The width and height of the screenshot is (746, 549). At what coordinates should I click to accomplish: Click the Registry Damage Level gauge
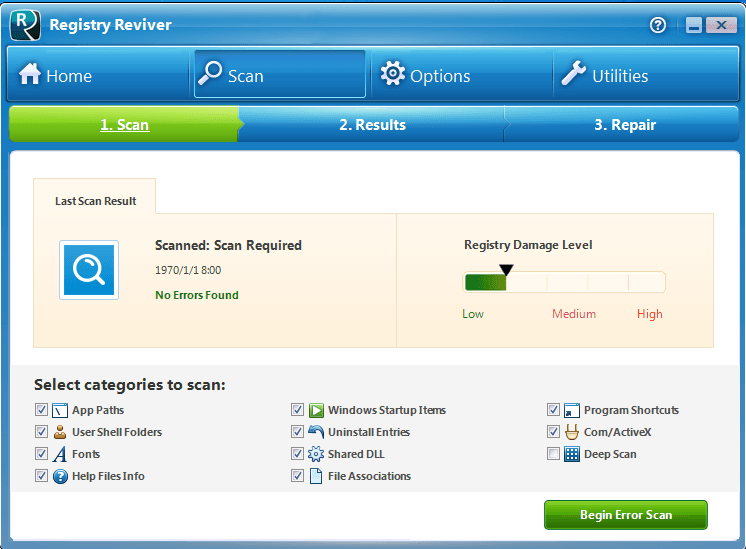click(564, 282)
